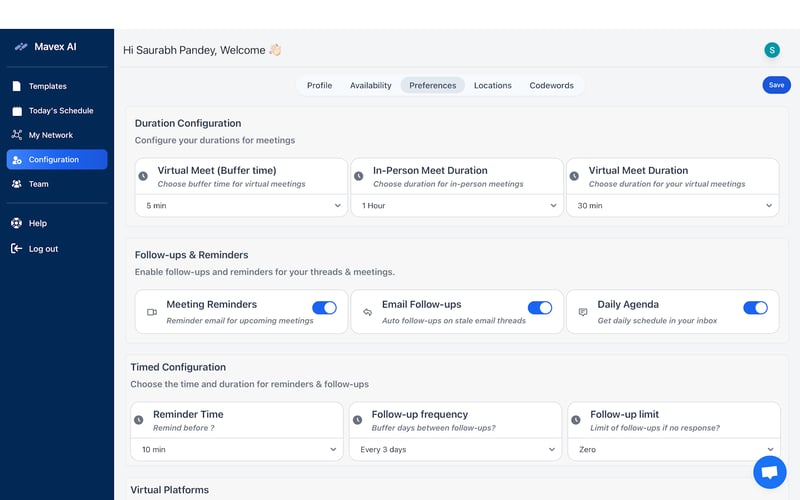Turn off the Email Follow-ups switch

pyautogui.click(x=540, y=308)
